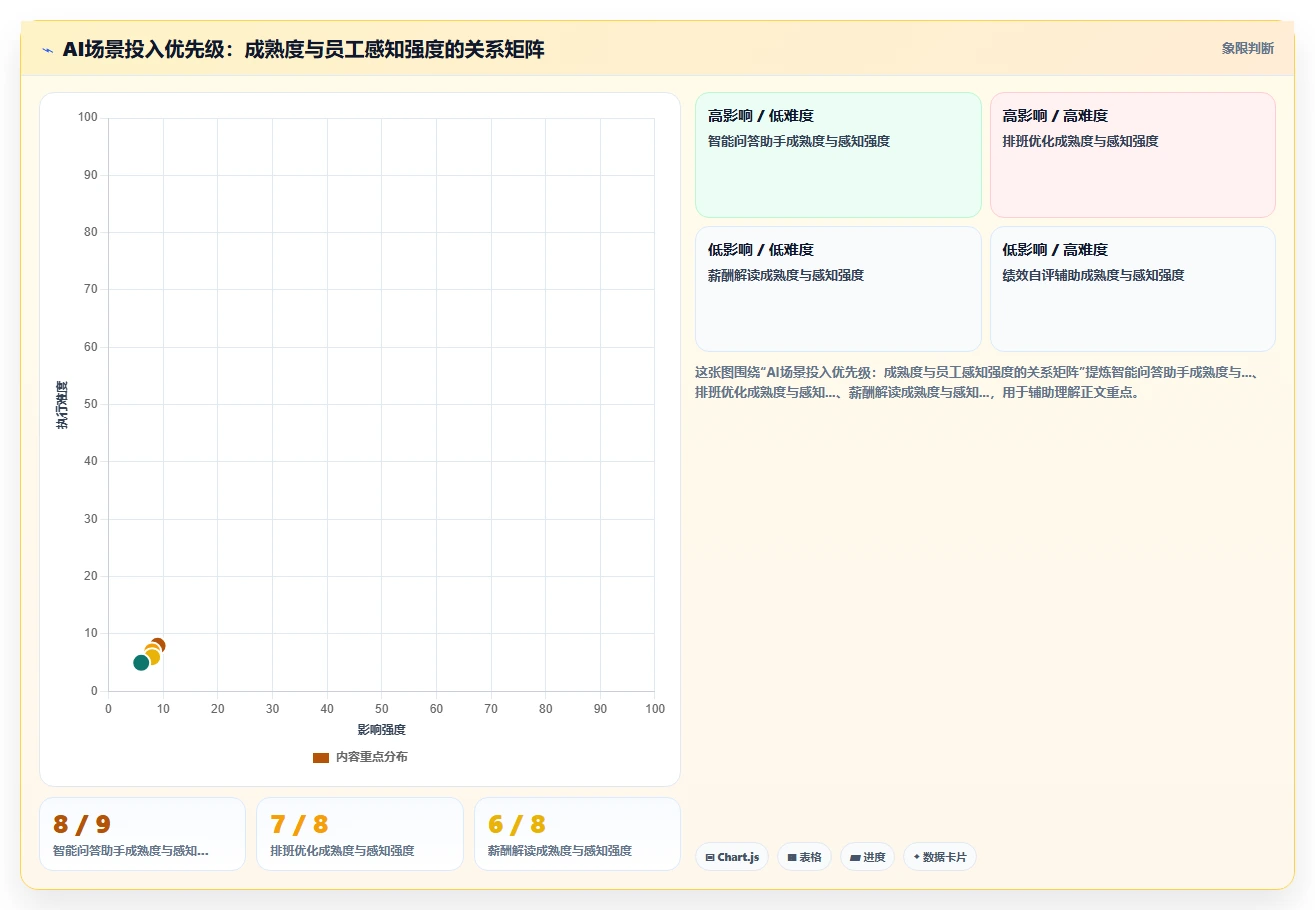Select the 7 / 8 stat card
1315x910 pixels.
coord(359,834)
